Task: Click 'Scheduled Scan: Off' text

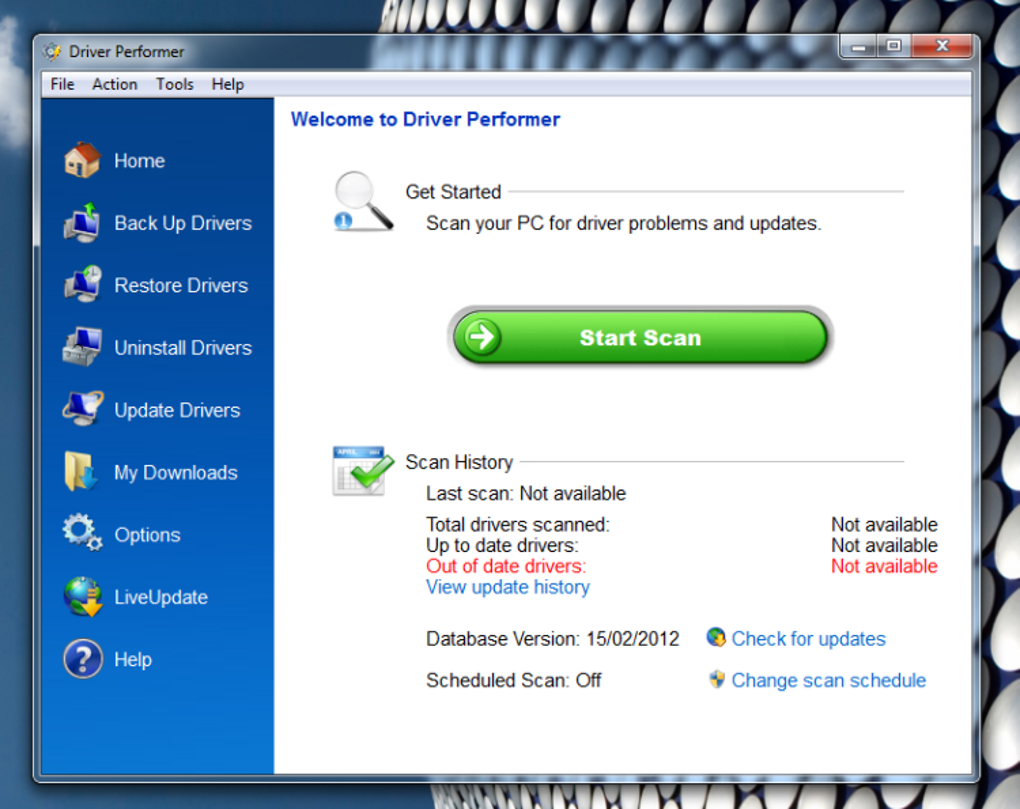Action: 513,680
